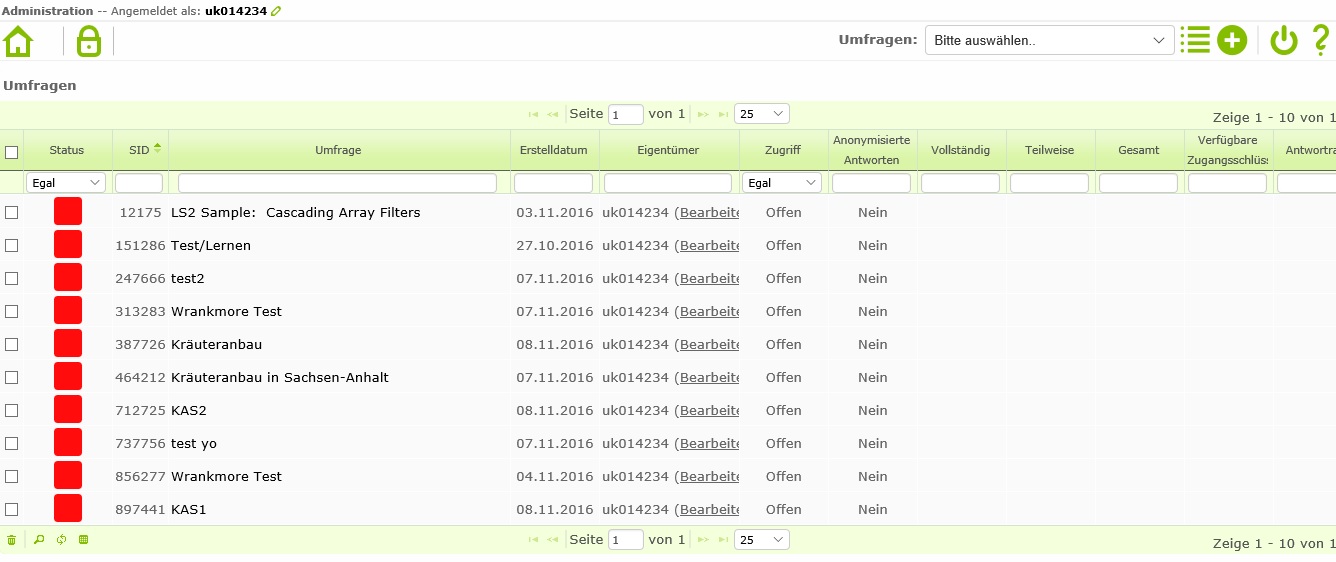
Task: Select the Kräuteranbau survey row checkbox
Action: tap(12, 344)
